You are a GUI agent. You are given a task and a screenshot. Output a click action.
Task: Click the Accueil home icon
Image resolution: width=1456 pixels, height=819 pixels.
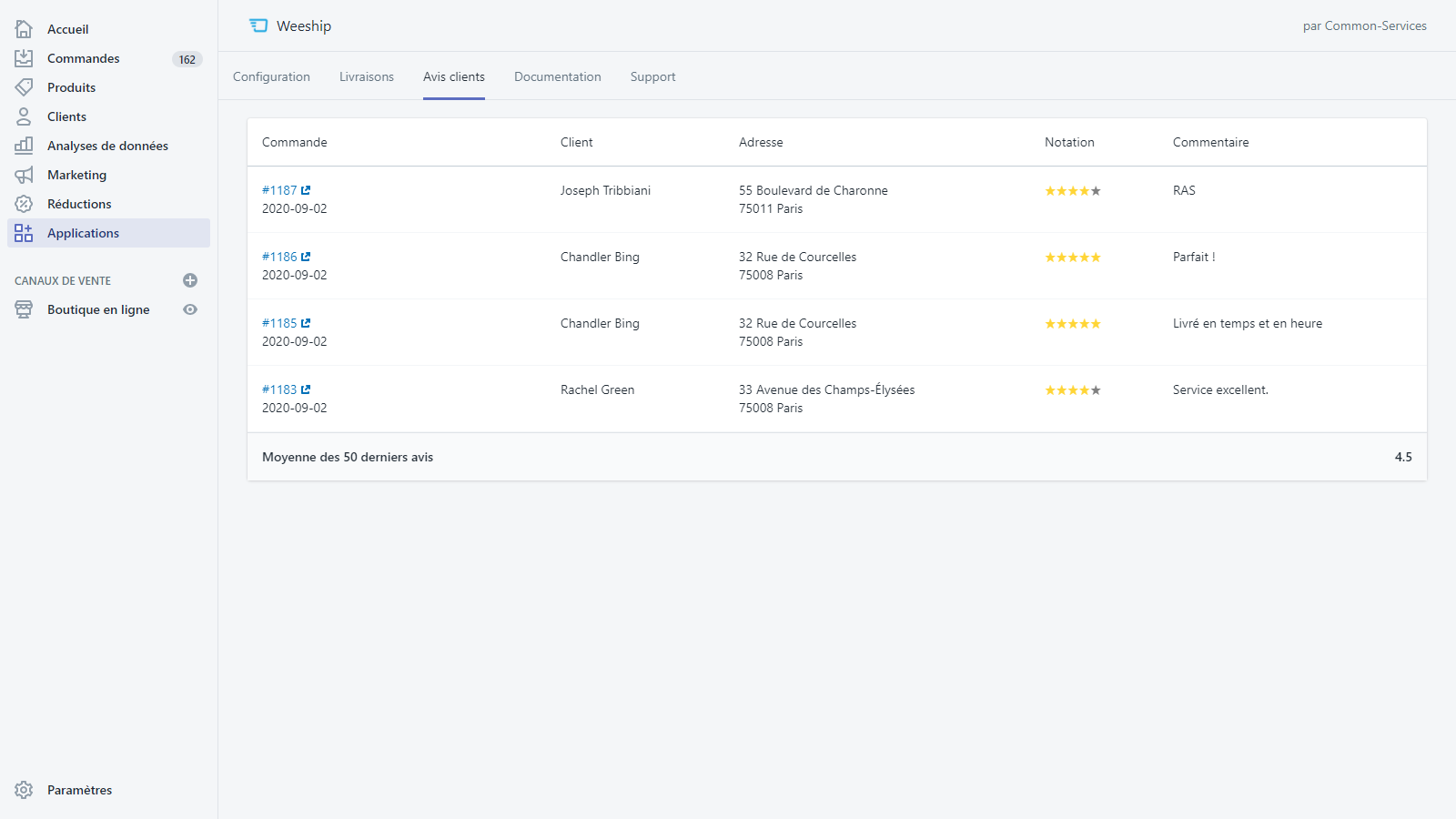click(24, 29)
